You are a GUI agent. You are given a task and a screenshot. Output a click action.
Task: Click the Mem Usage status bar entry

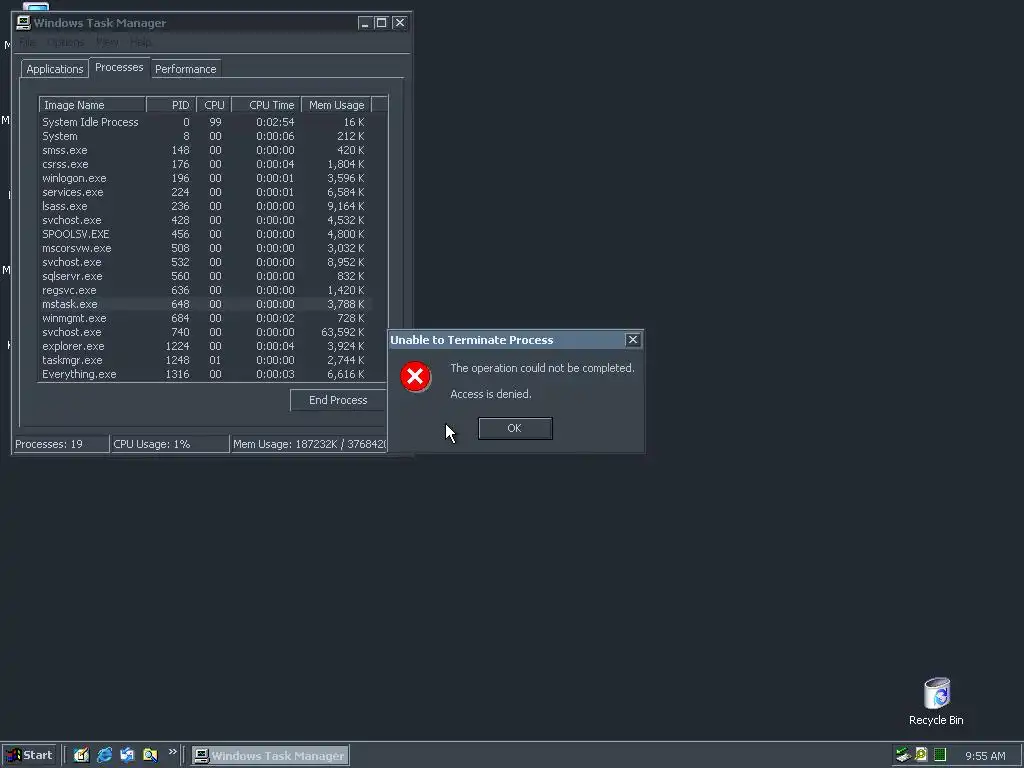tap(309, 444)
